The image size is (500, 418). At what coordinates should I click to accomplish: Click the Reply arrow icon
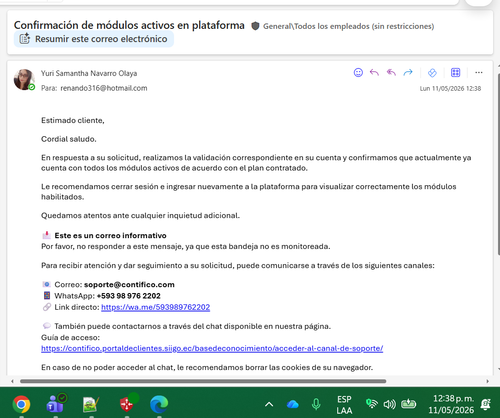(x=374, y=72)
